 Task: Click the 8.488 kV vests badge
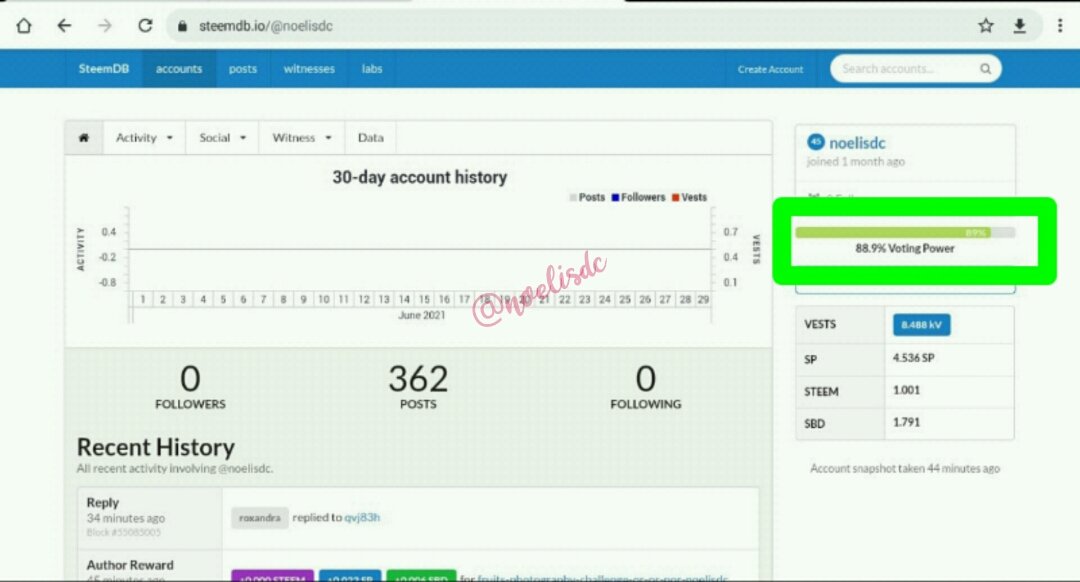[x=922, y=325]
